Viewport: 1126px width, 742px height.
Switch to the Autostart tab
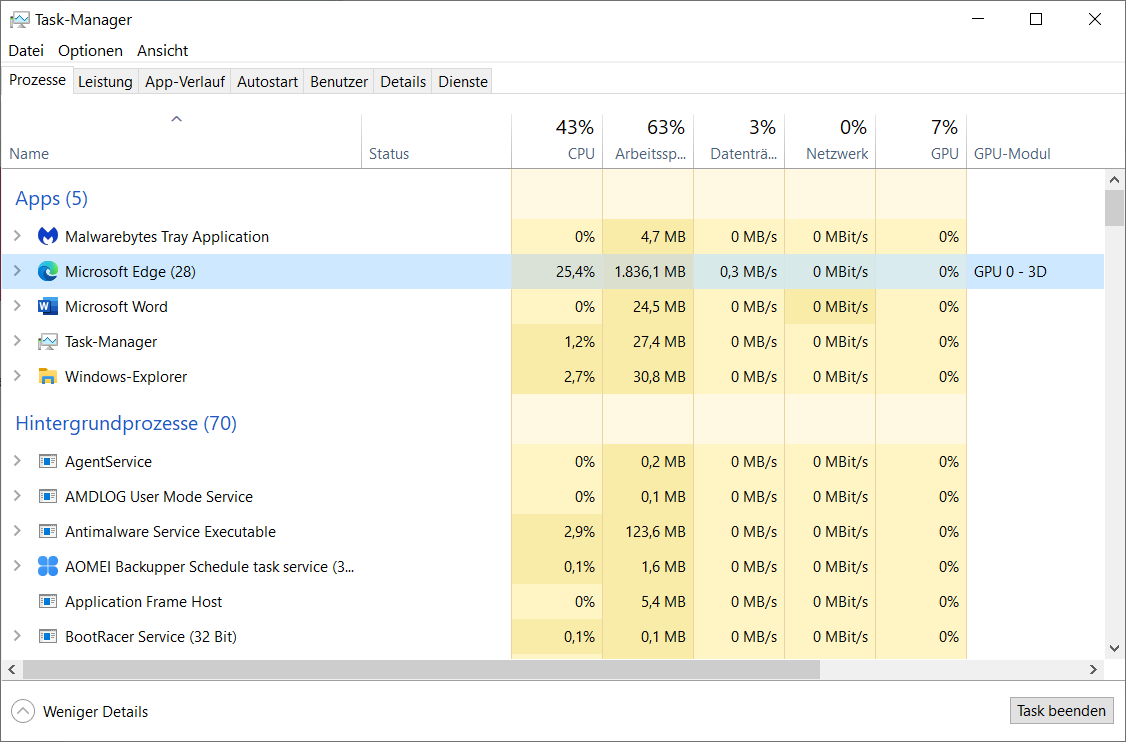click(x=267, y=82)
